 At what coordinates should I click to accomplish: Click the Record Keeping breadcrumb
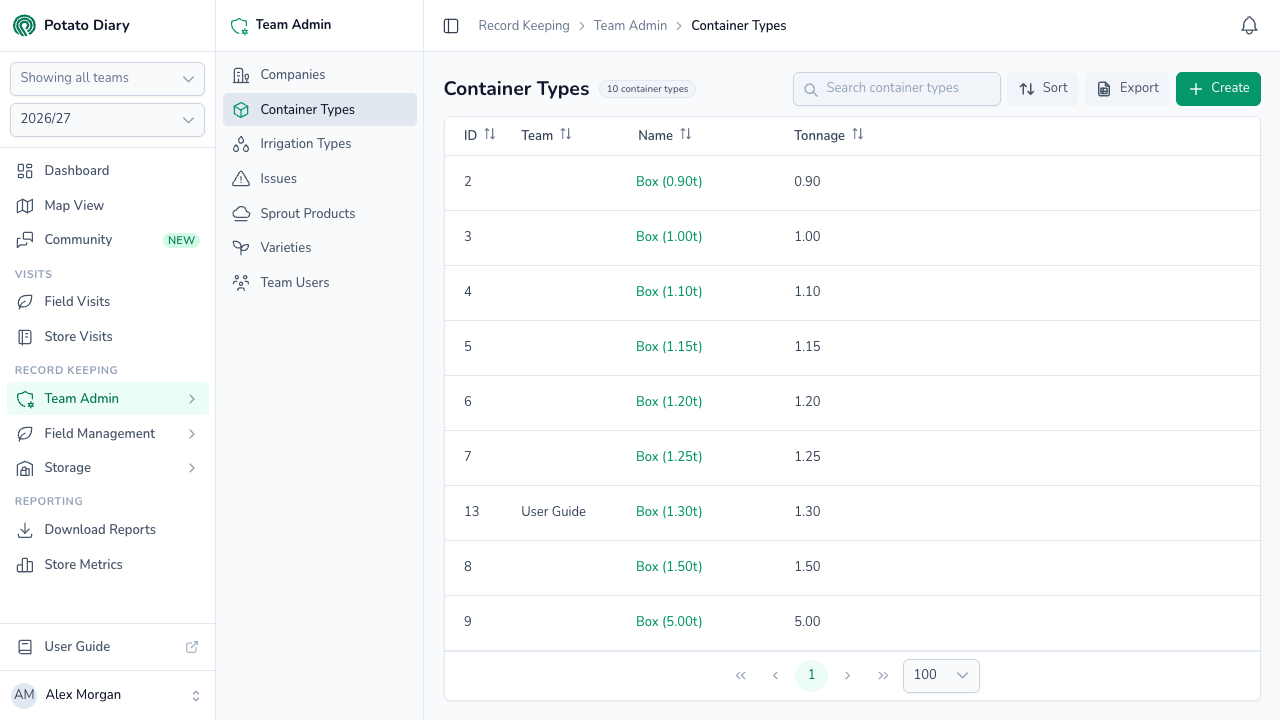point(524,26)
